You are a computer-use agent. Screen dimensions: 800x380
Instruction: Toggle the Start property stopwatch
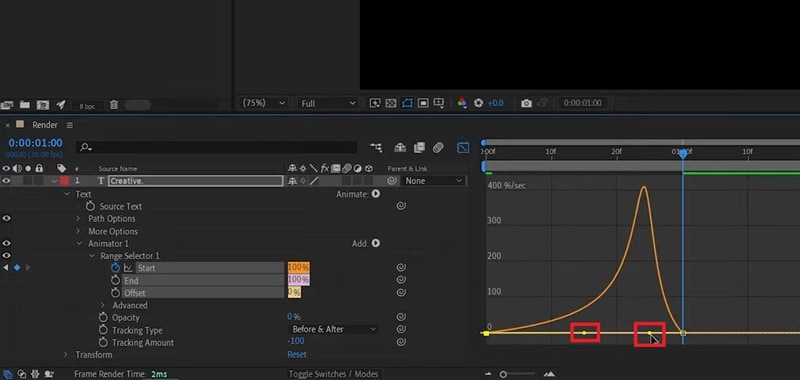pos(116,268)
